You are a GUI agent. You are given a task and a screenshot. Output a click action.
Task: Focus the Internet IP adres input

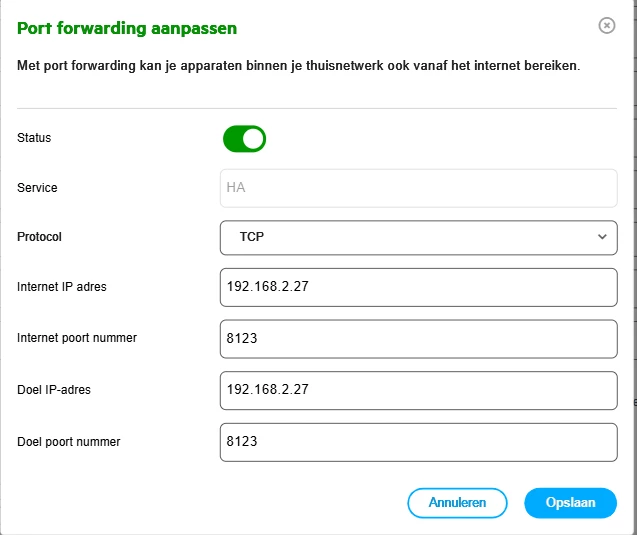tap(418, 287)
